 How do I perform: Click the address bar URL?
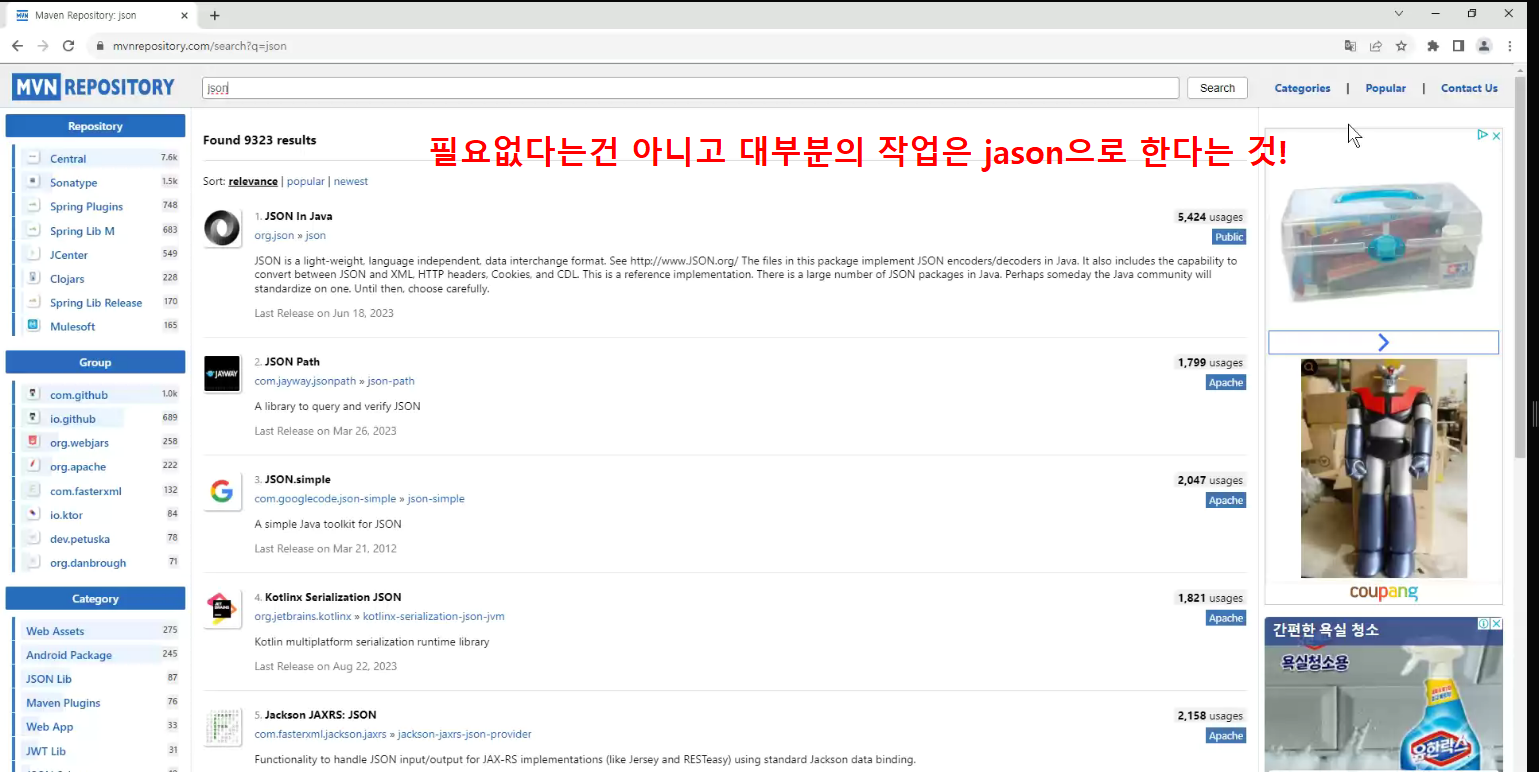tap(200, 46)
